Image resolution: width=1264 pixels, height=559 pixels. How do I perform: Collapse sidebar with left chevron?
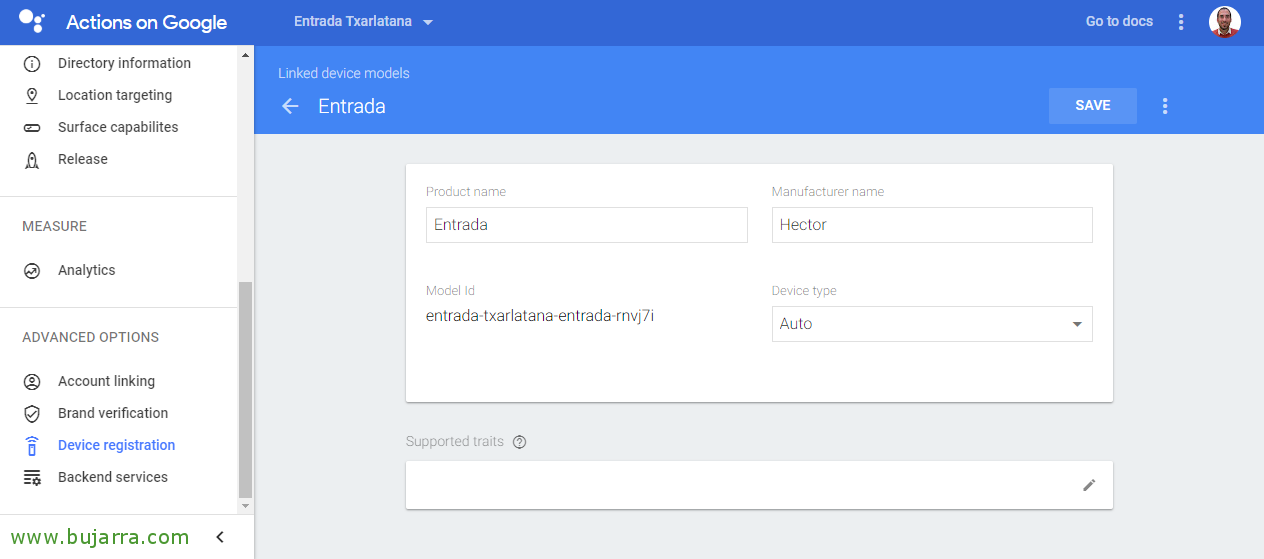[220, 537]
